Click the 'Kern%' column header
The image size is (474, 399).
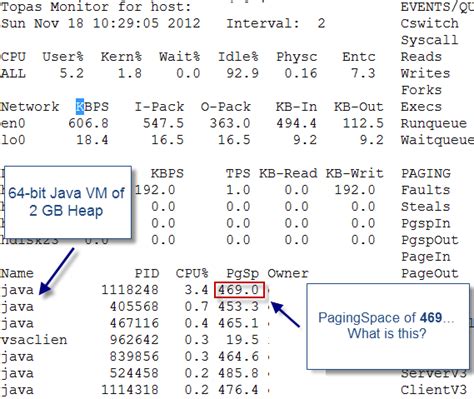pyautogui.click(x=121, y=57)
